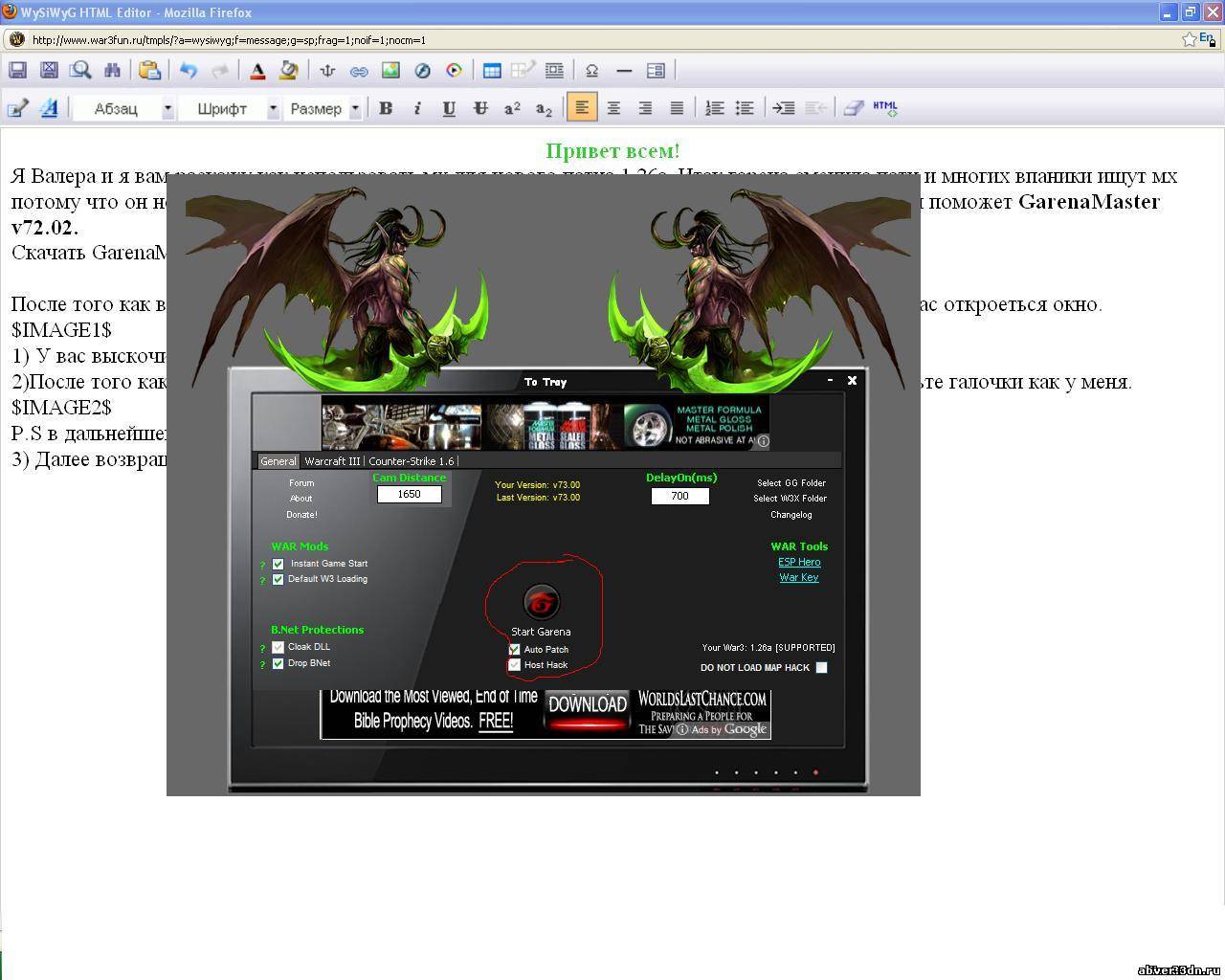
Task: Open the background fill color picker
Action: click(x=288, y=70)
